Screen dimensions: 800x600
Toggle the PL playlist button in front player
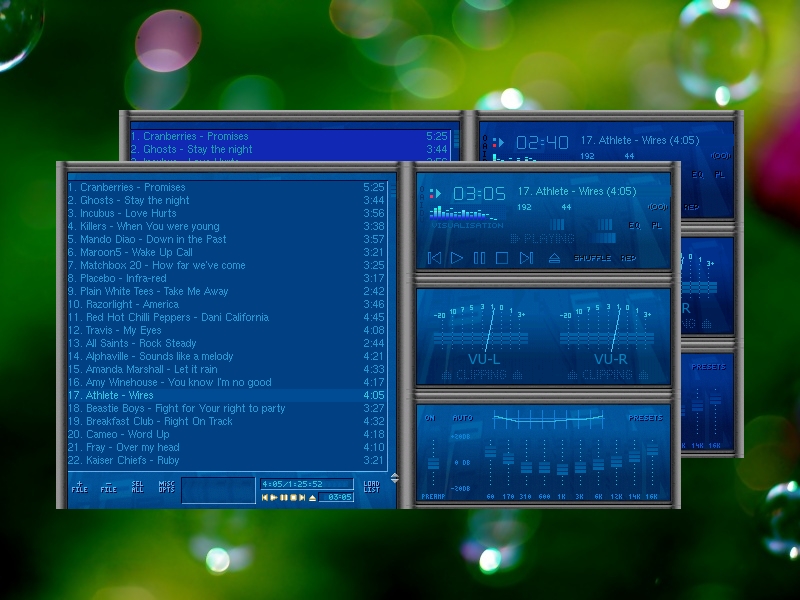pos(657,226)
